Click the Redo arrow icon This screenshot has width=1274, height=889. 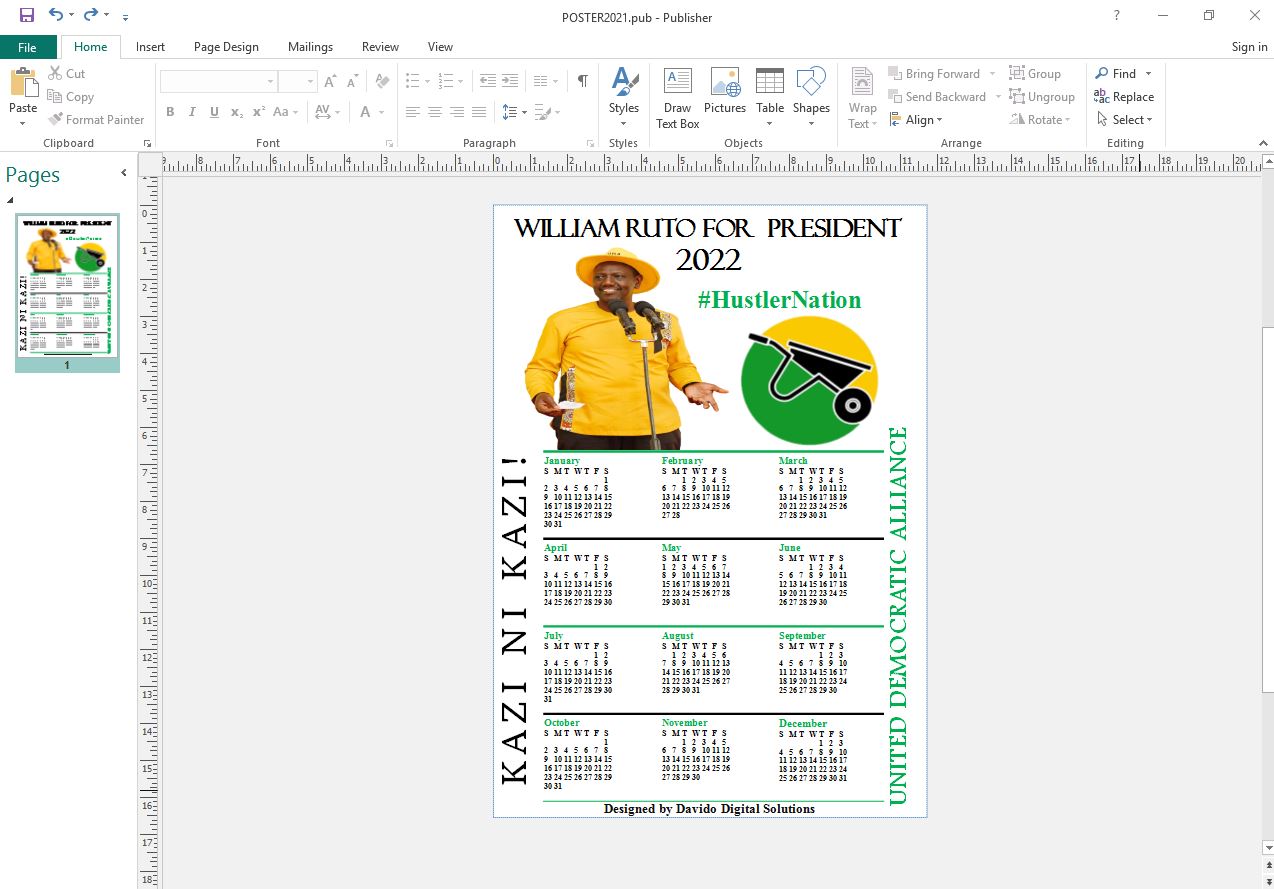click(x=91, y=15)
